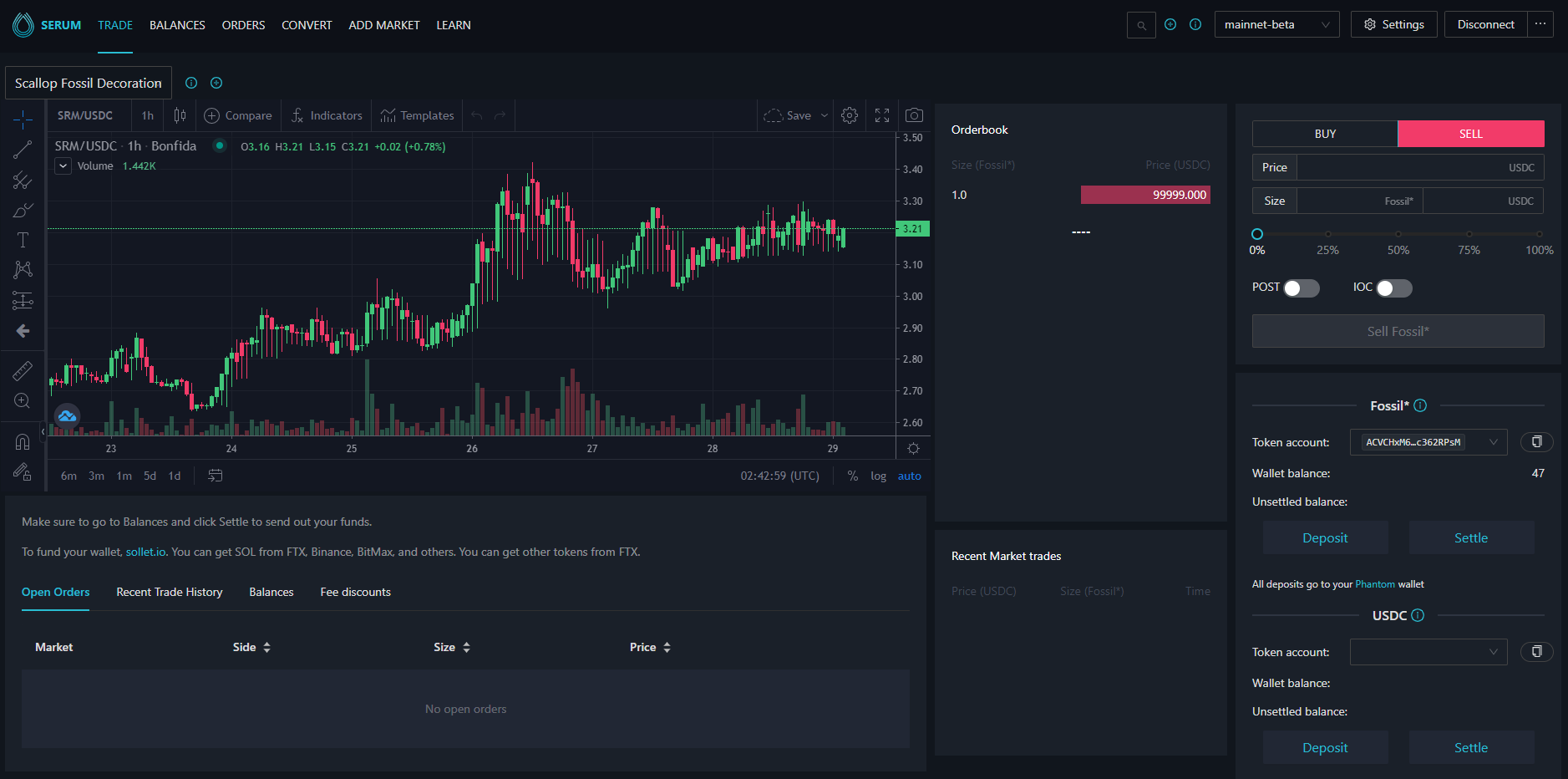Select the prediction and measurement tool
This screenshot has width=1568, height=779.
coord(23,300)
